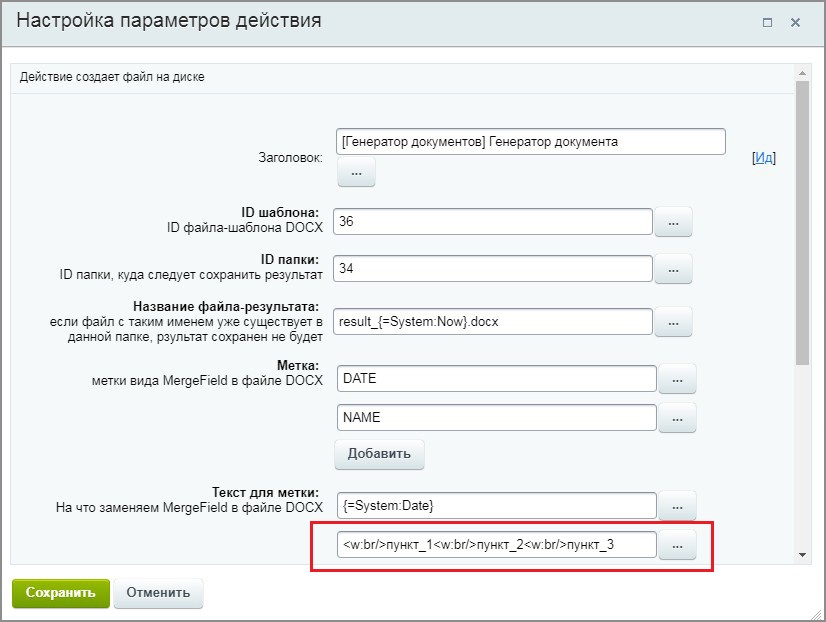Click the dialog's vertical scrollbar down arrow

coord(802,554)
